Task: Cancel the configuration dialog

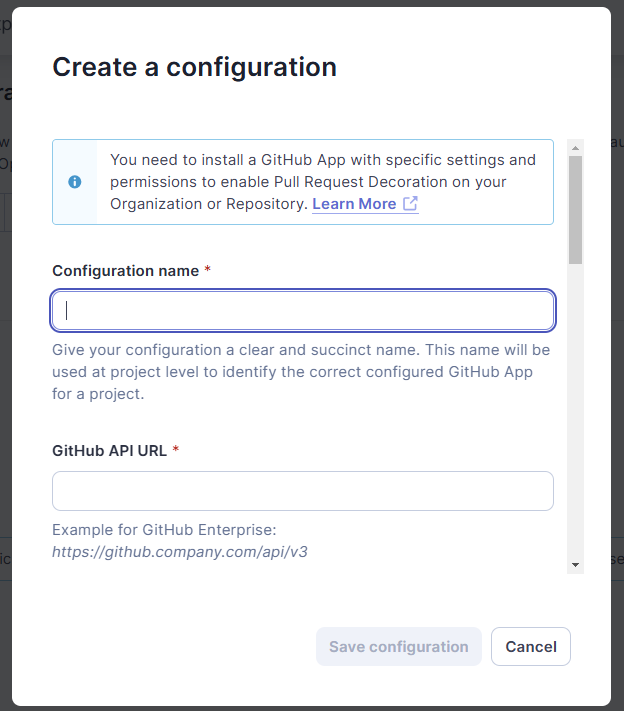Action: 531,647
